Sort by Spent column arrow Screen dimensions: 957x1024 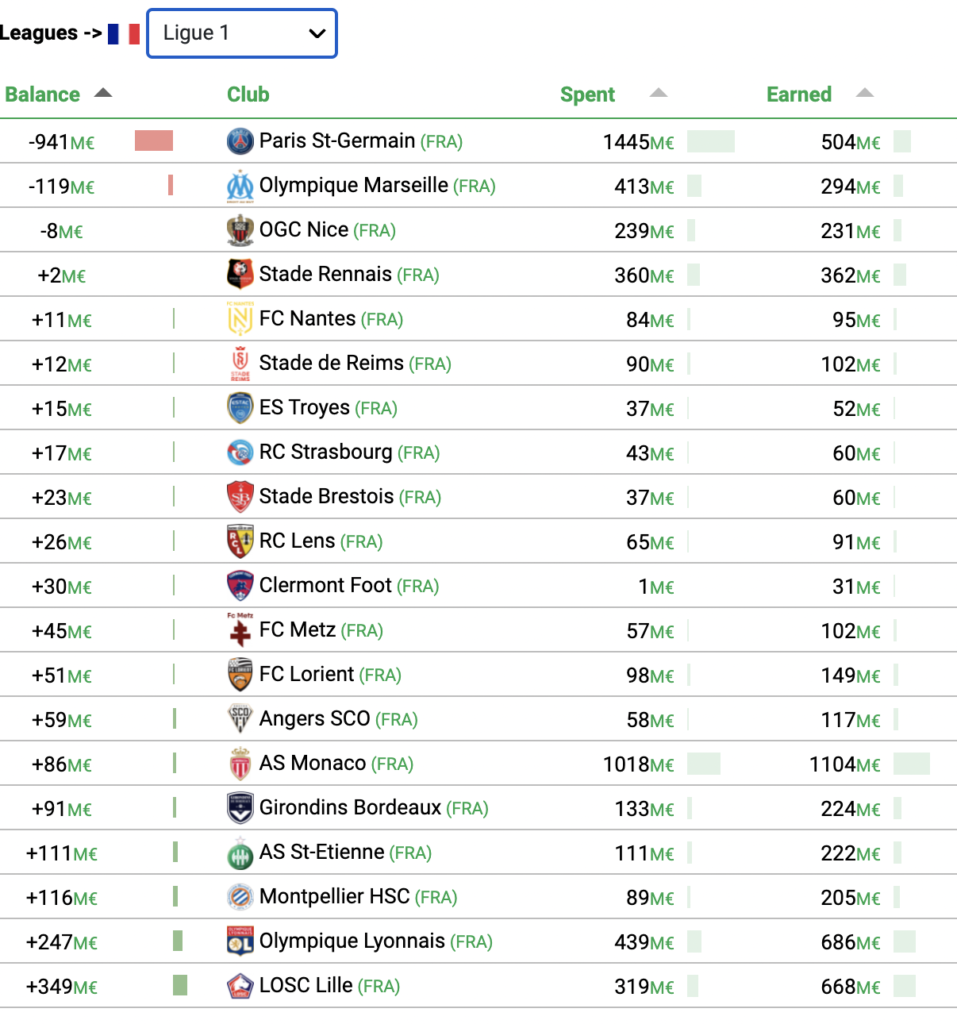click(x=658, y=93)
